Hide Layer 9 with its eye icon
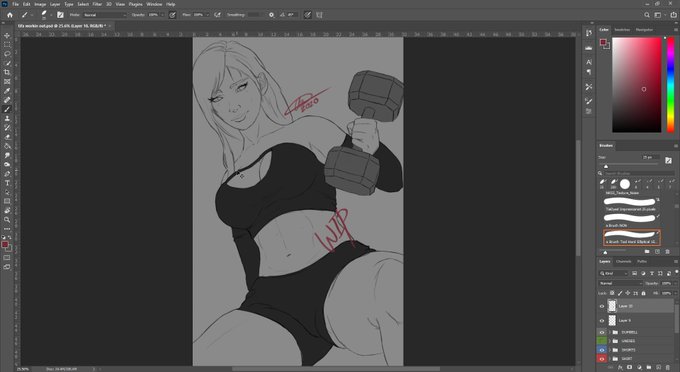The image size is (680, 372). tap(602, 320)
